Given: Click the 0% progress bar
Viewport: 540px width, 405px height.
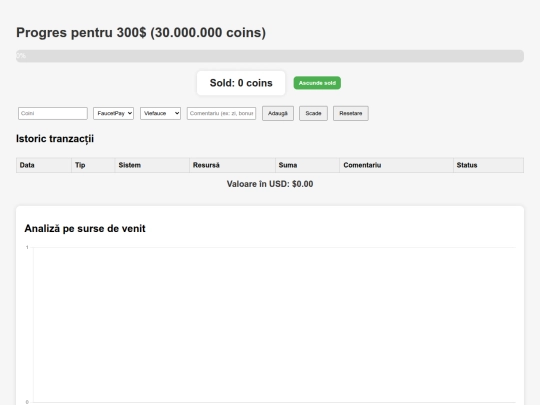Looking at the screenshot, I should point(270,56).
